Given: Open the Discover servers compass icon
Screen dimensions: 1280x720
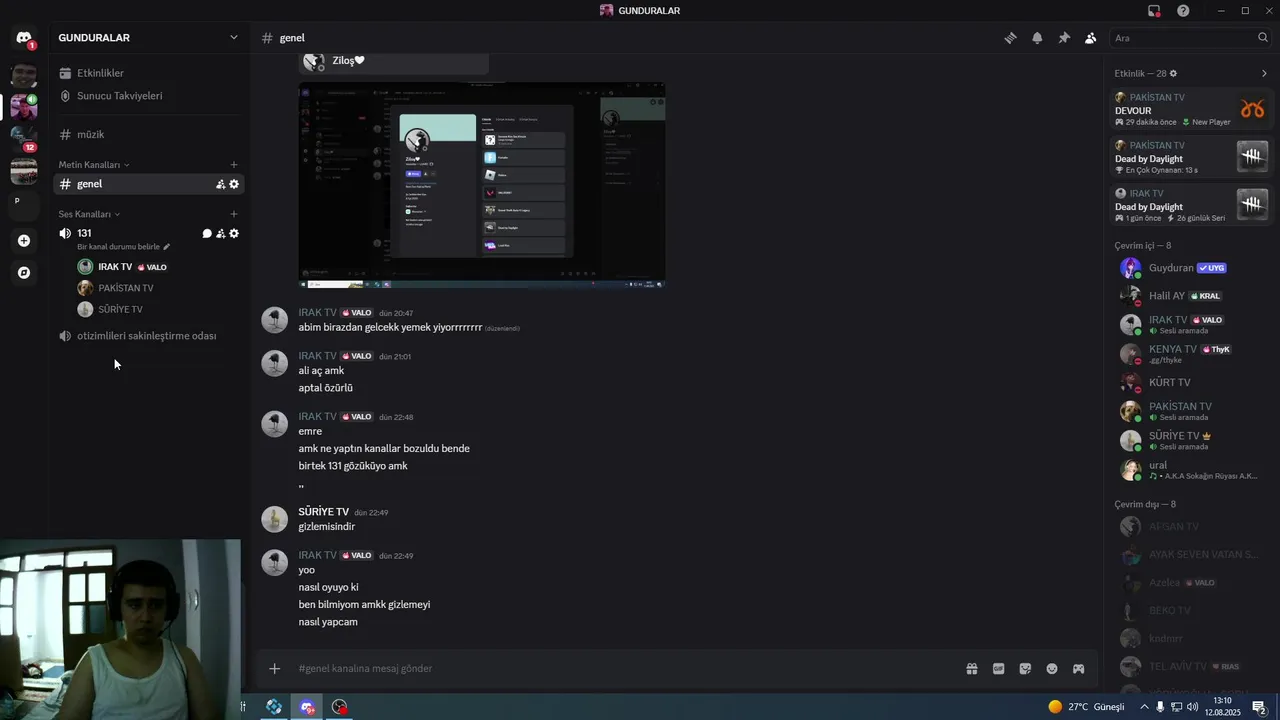Looking at the screenshot, I should click(x=24, y=272).
